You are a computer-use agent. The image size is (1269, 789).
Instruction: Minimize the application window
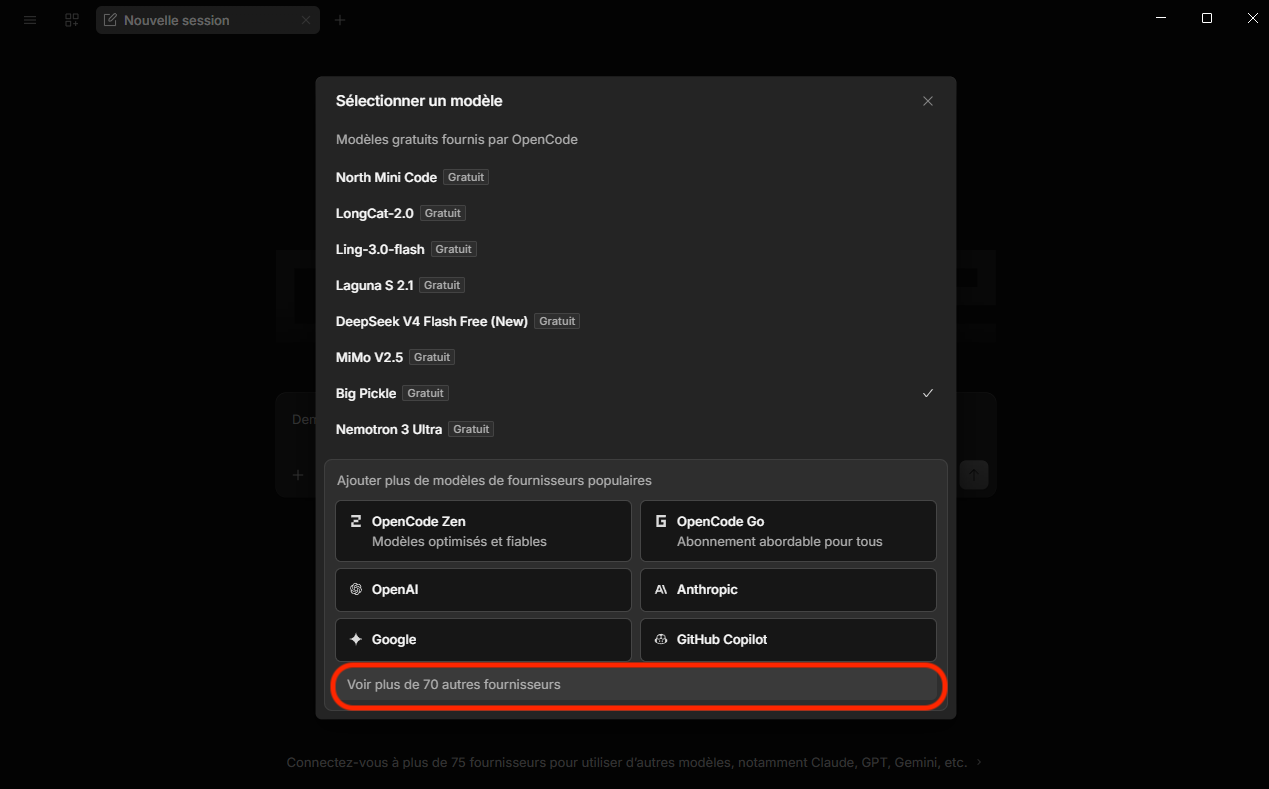point(1161,18)
